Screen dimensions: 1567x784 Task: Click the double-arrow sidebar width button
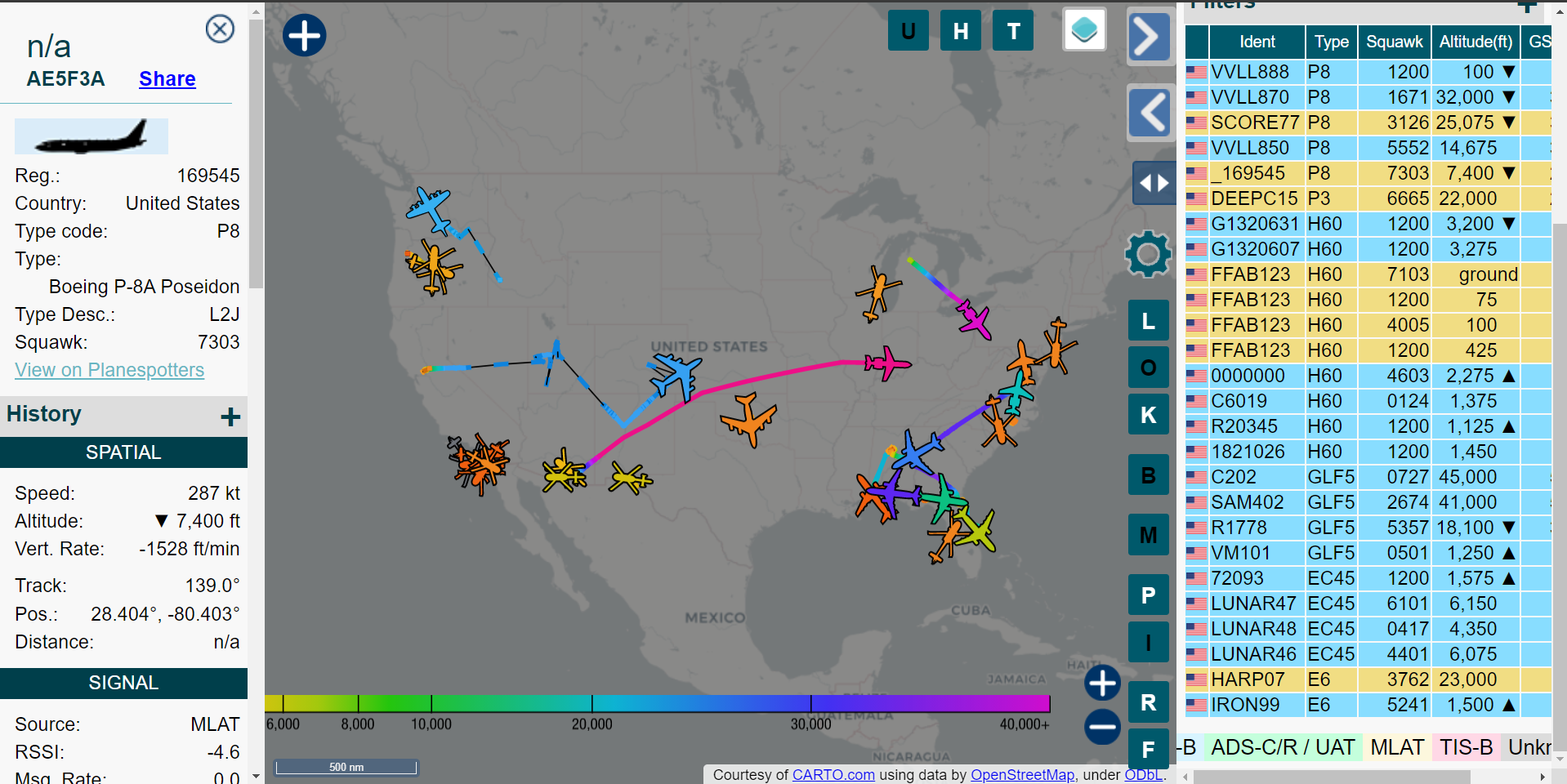tap(1154, 183)
